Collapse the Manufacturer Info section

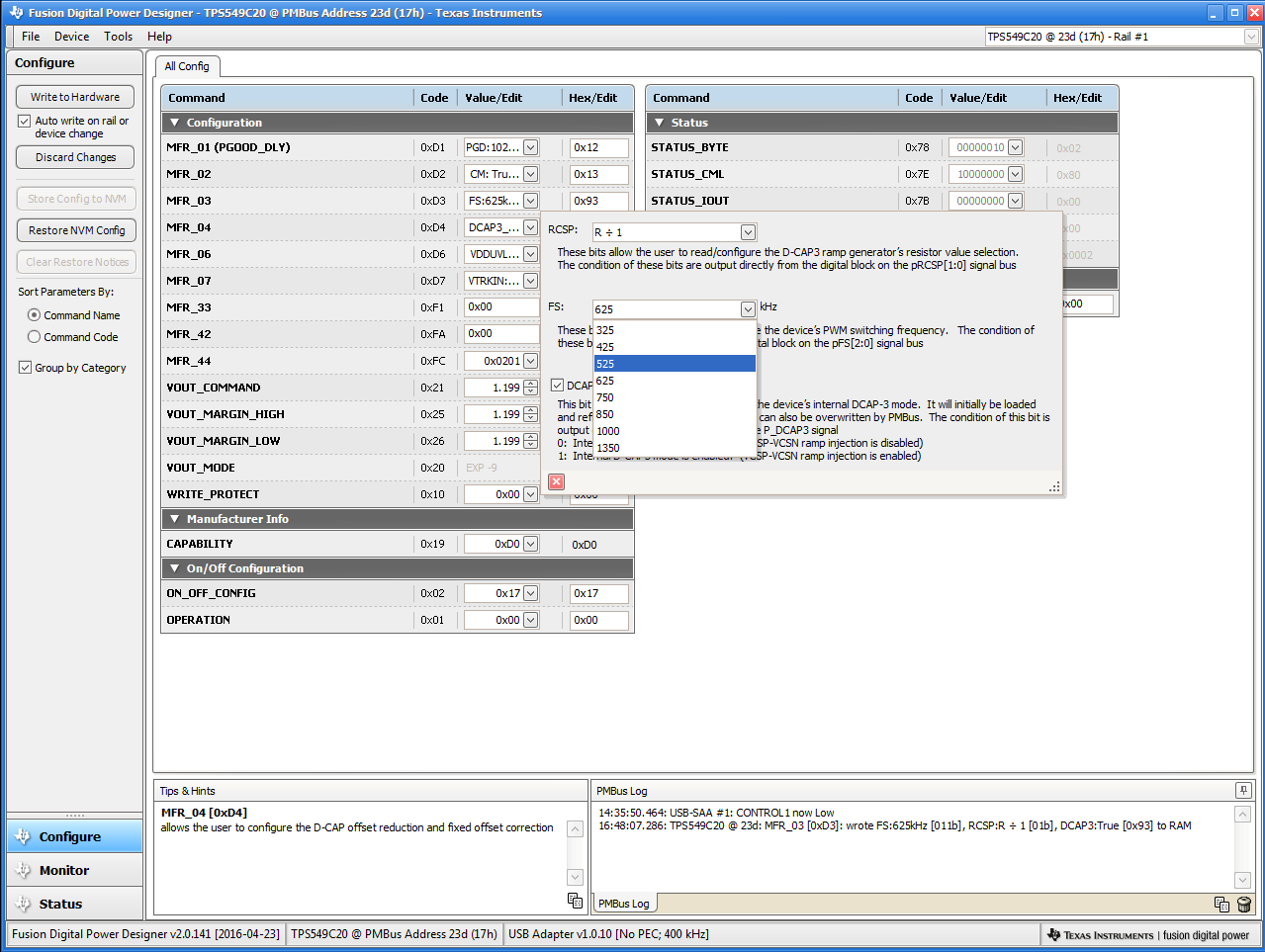point(175,519)
